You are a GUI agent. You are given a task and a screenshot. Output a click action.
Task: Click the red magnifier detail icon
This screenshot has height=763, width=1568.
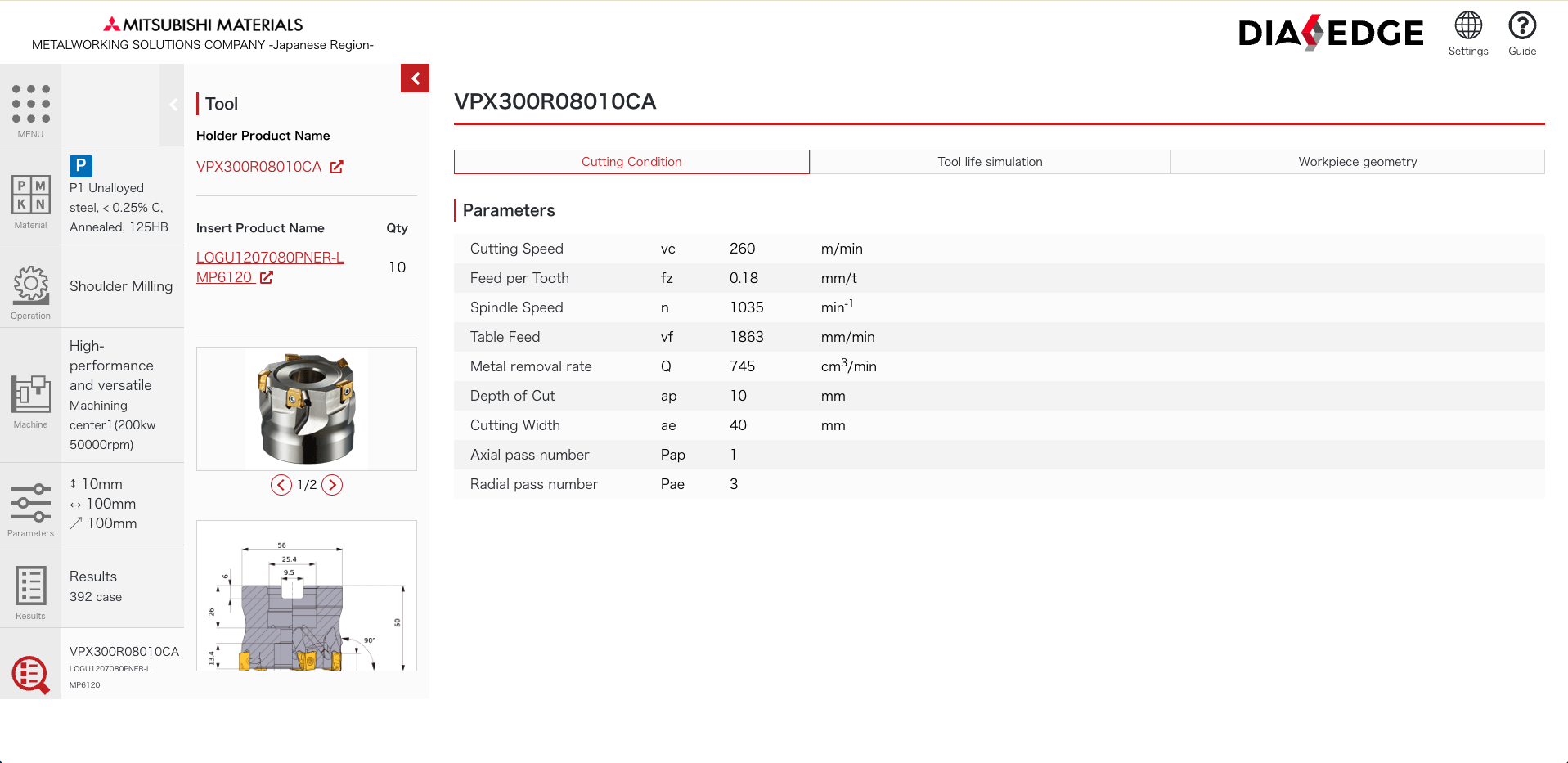pyautogui.click(x=30, y=675)
